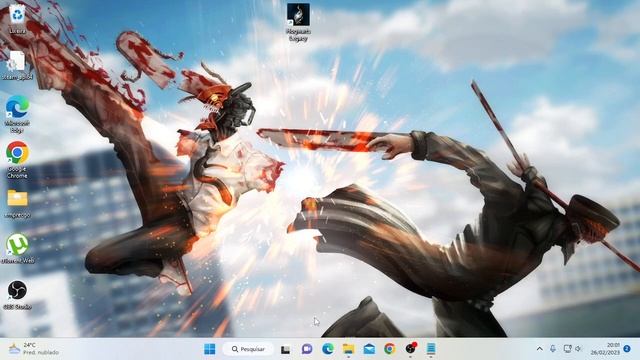The width and height of the screenshot is (640, 360).
Task: Switch to OBS Studio in taskbar
Action: pos(411,348)
